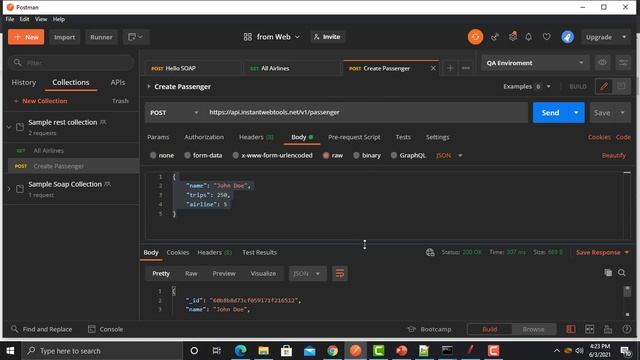The width and height of the screenshot is (640, 360).
Task: Expand the Create Passenger request title
Action: pyautogui.click(x=149, y=87)
